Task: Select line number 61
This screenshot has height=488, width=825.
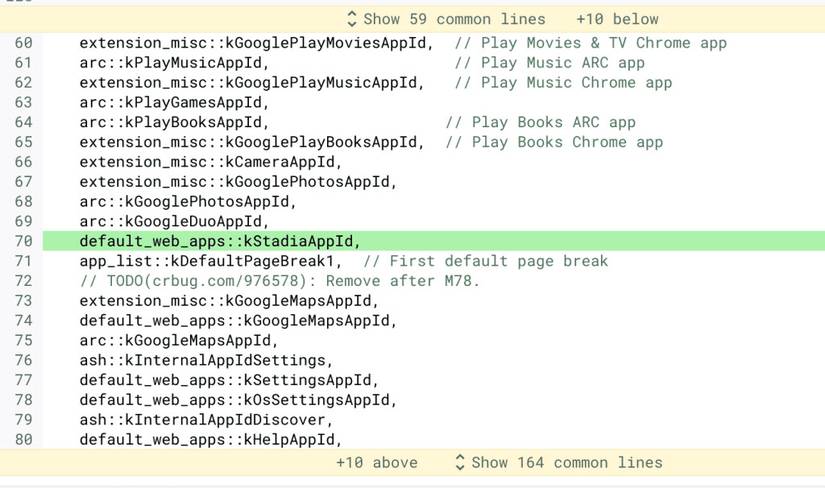Action: point(23,63)
